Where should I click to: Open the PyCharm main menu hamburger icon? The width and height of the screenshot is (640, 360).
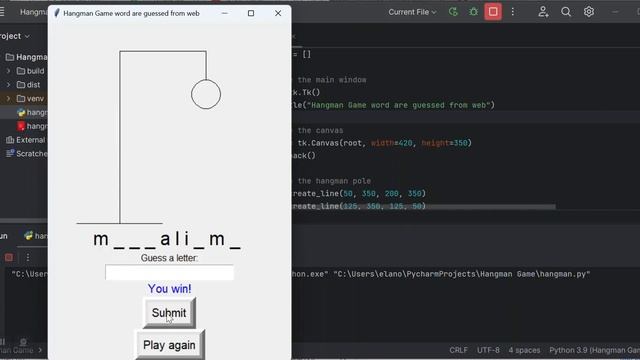2,12
